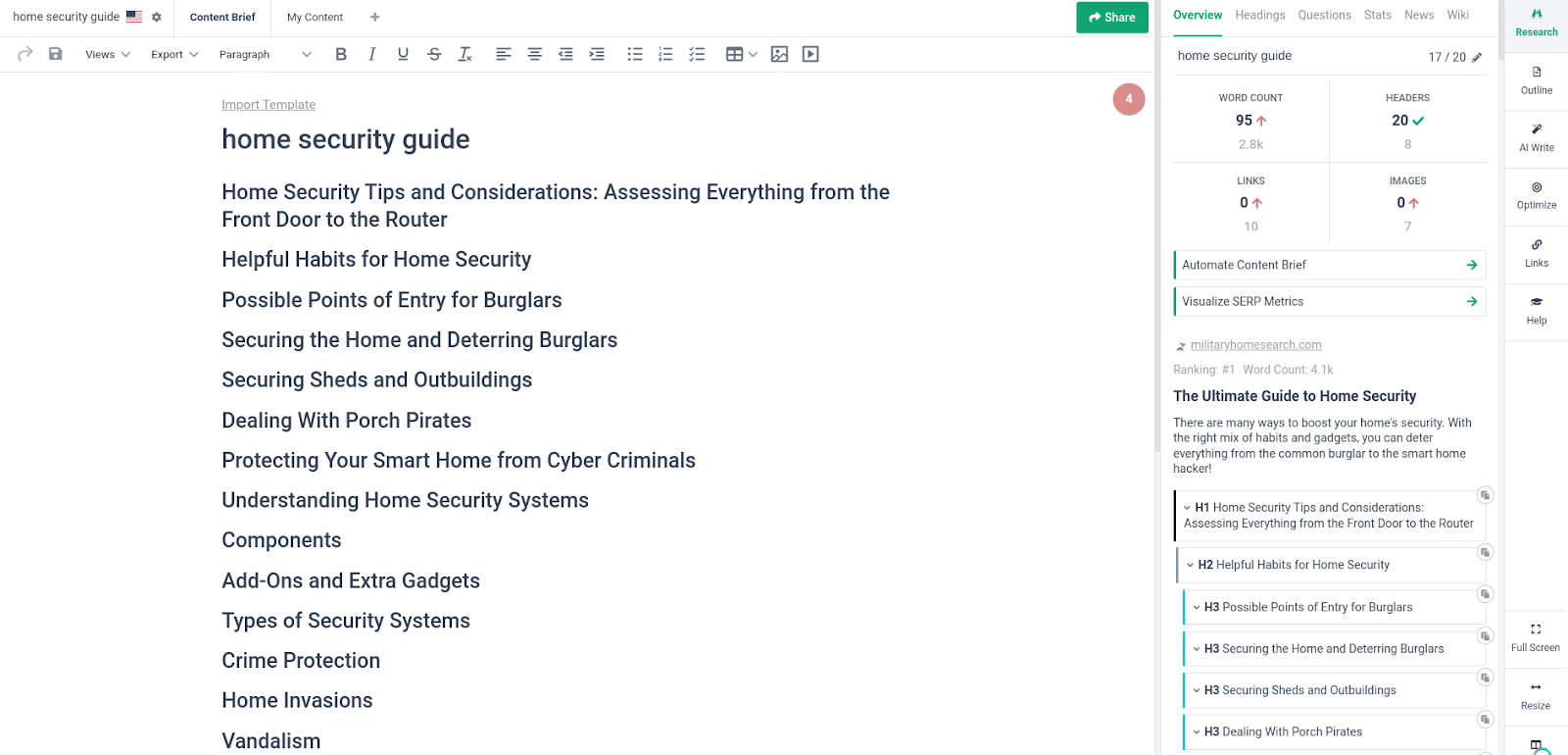
Task: Click Automate Content Brief
Action: pyautogui.click(x=1330, y=265)
